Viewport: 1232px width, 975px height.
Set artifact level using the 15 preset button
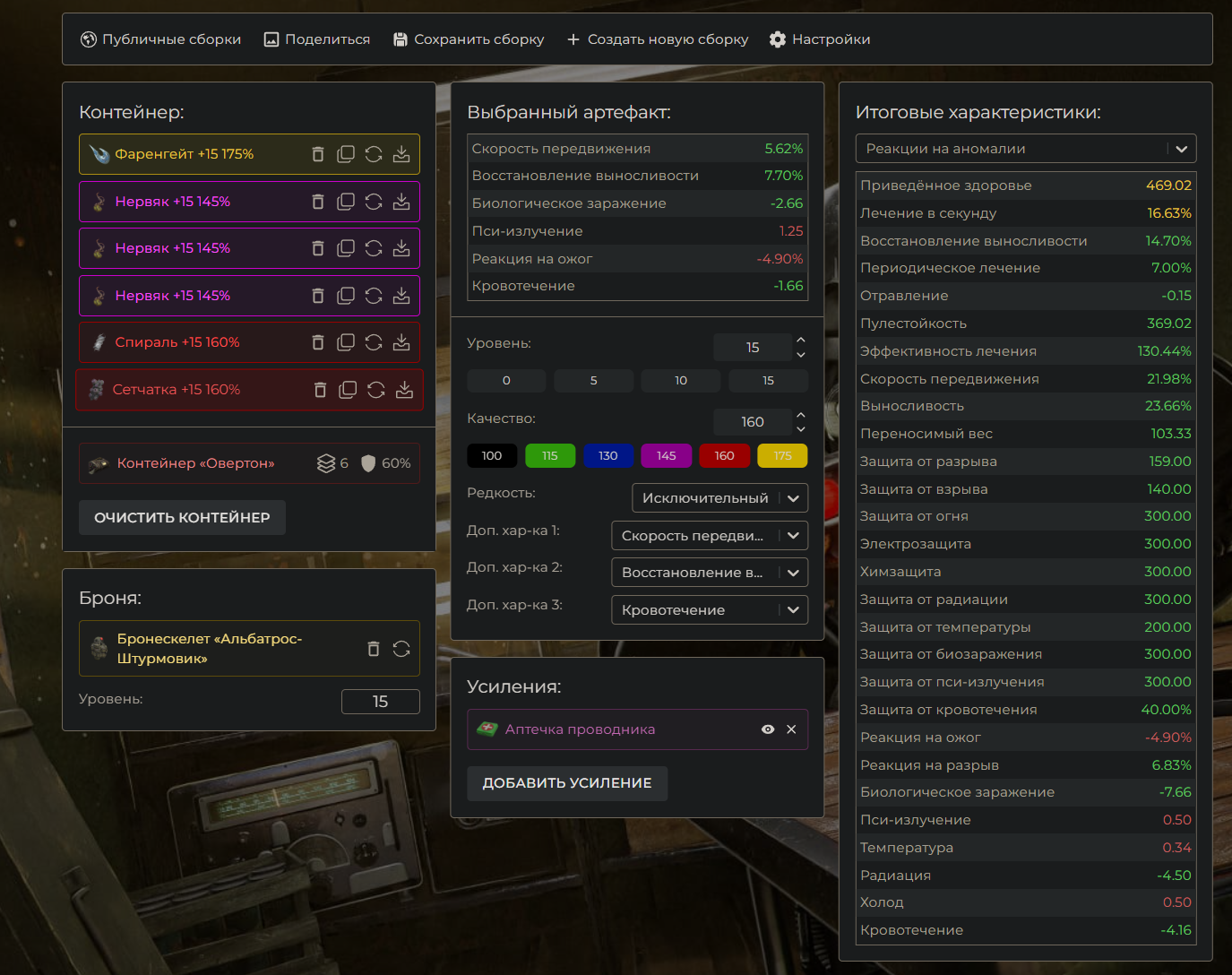tap(768, 381)
